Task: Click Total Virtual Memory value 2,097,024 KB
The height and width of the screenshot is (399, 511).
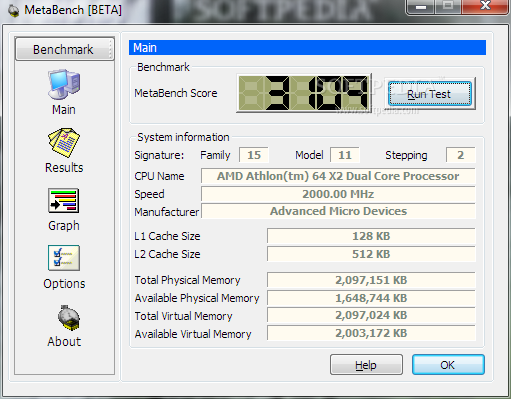Action: (371, 315)
